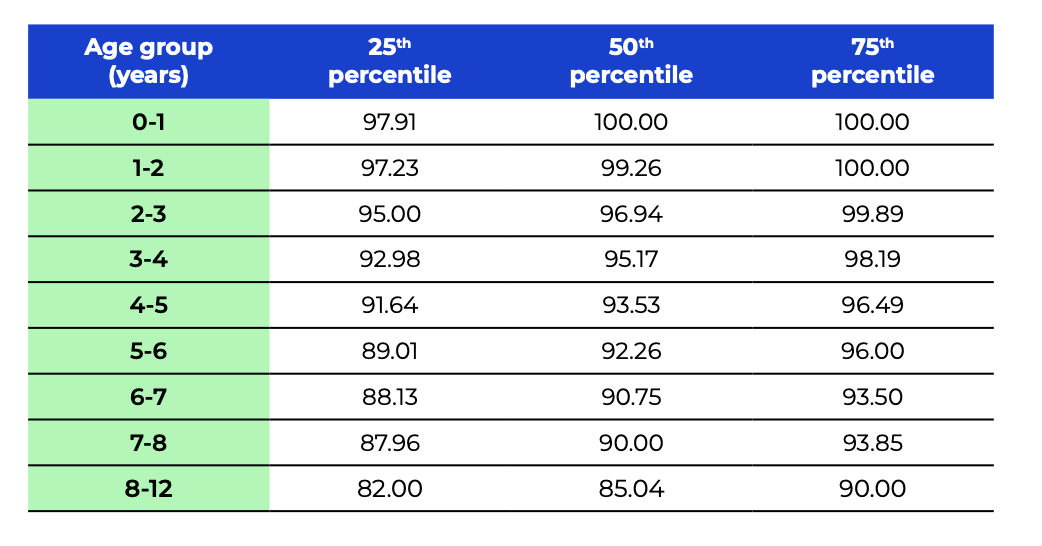This screenshot has height=546, width=1042.
Task: Click the 6-7 age group row label
Action: (148, 397)
